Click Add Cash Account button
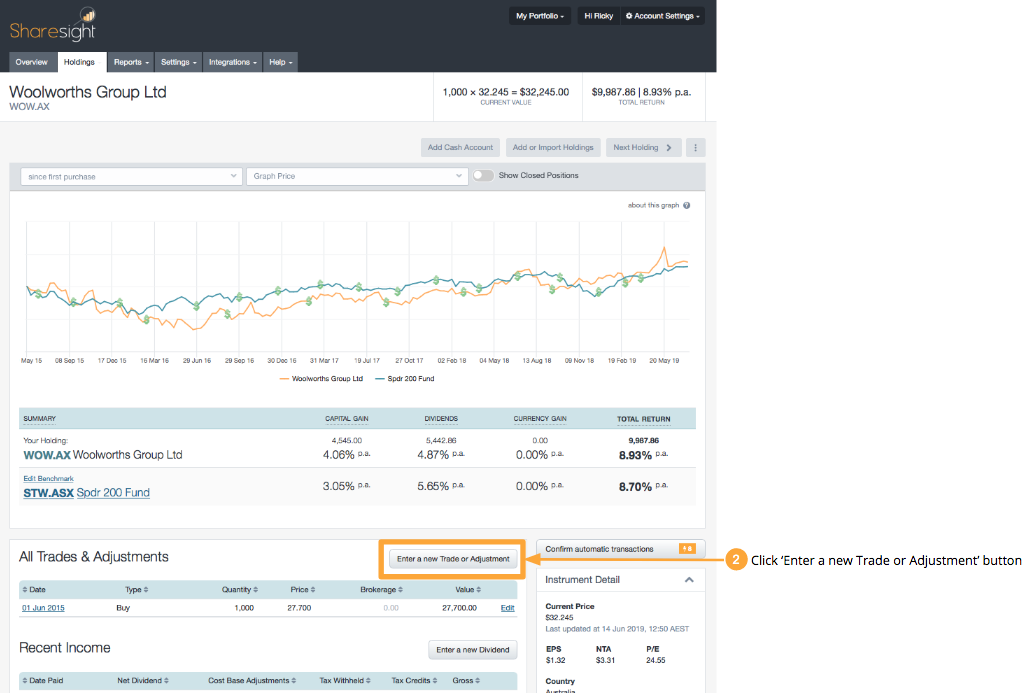The image size is (1028, 697). (460, 148)
